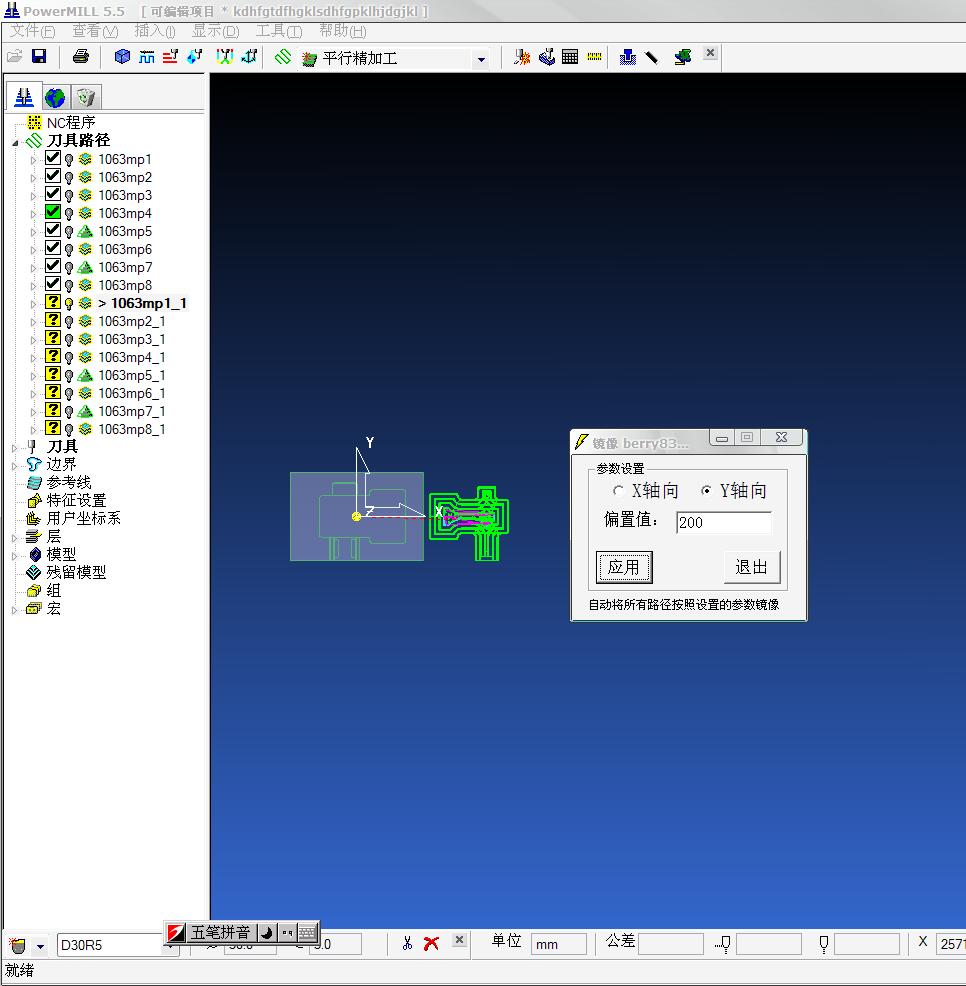Image resolution: width=966 pixels, height=986 pixels.
Task: Click the soft keyboard icon on IME bar
Action: point(307,932)
